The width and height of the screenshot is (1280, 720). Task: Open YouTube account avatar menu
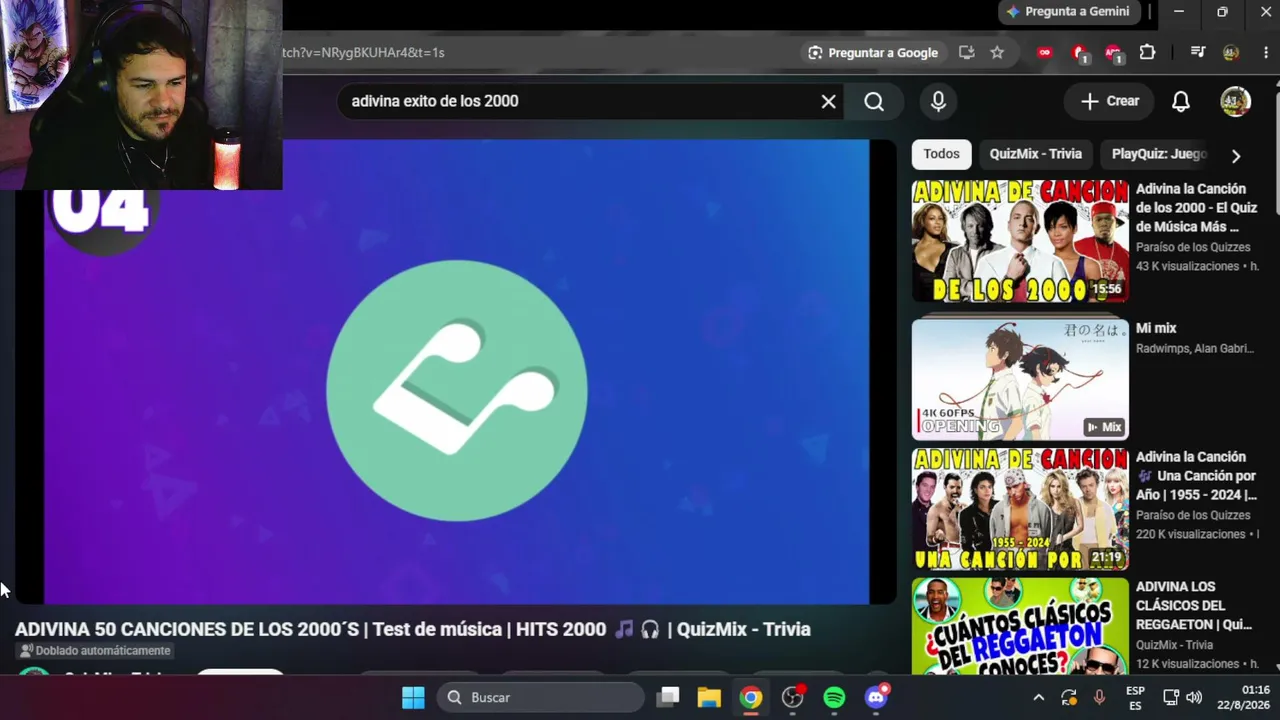[x=1235, y=101]
